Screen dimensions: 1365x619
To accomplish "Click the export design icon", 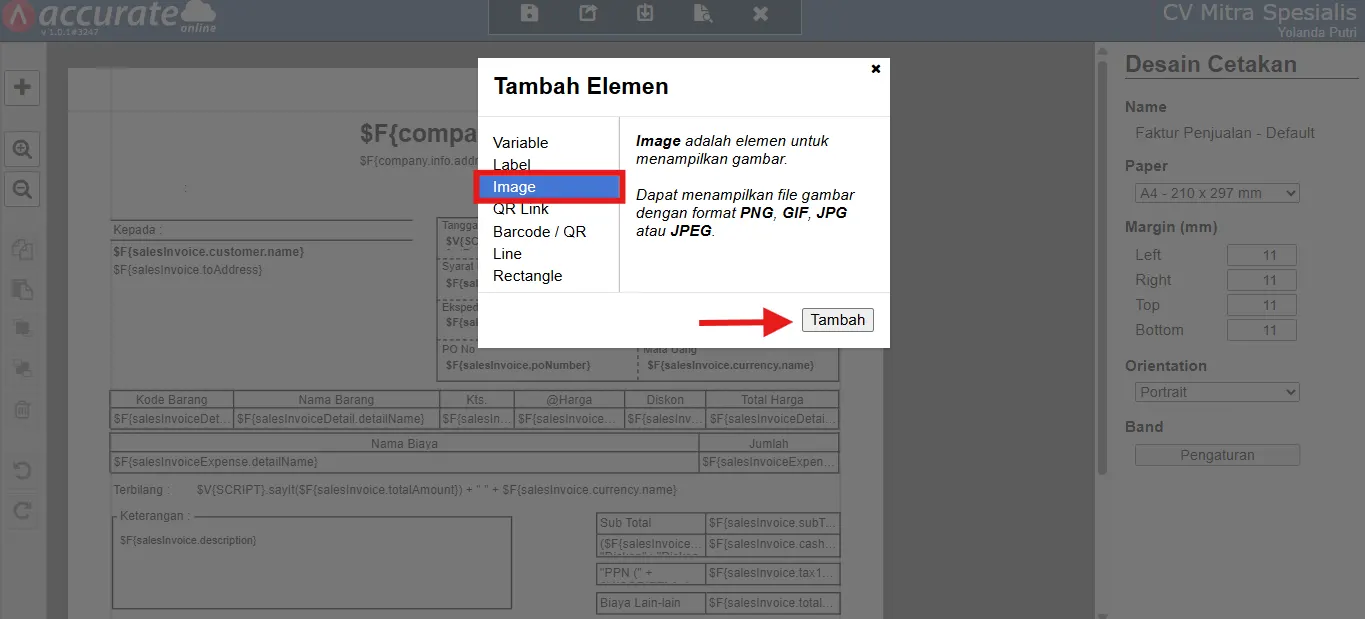I will [588, 13].
